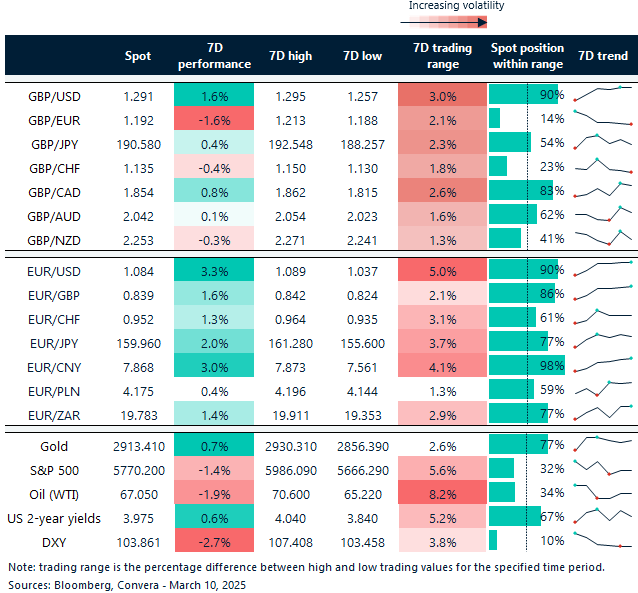This screenshot has height=593, width=638.
Task: Click GBP/NZD 7D trading range 1.3% cell
Action: (x=442, y=238)
